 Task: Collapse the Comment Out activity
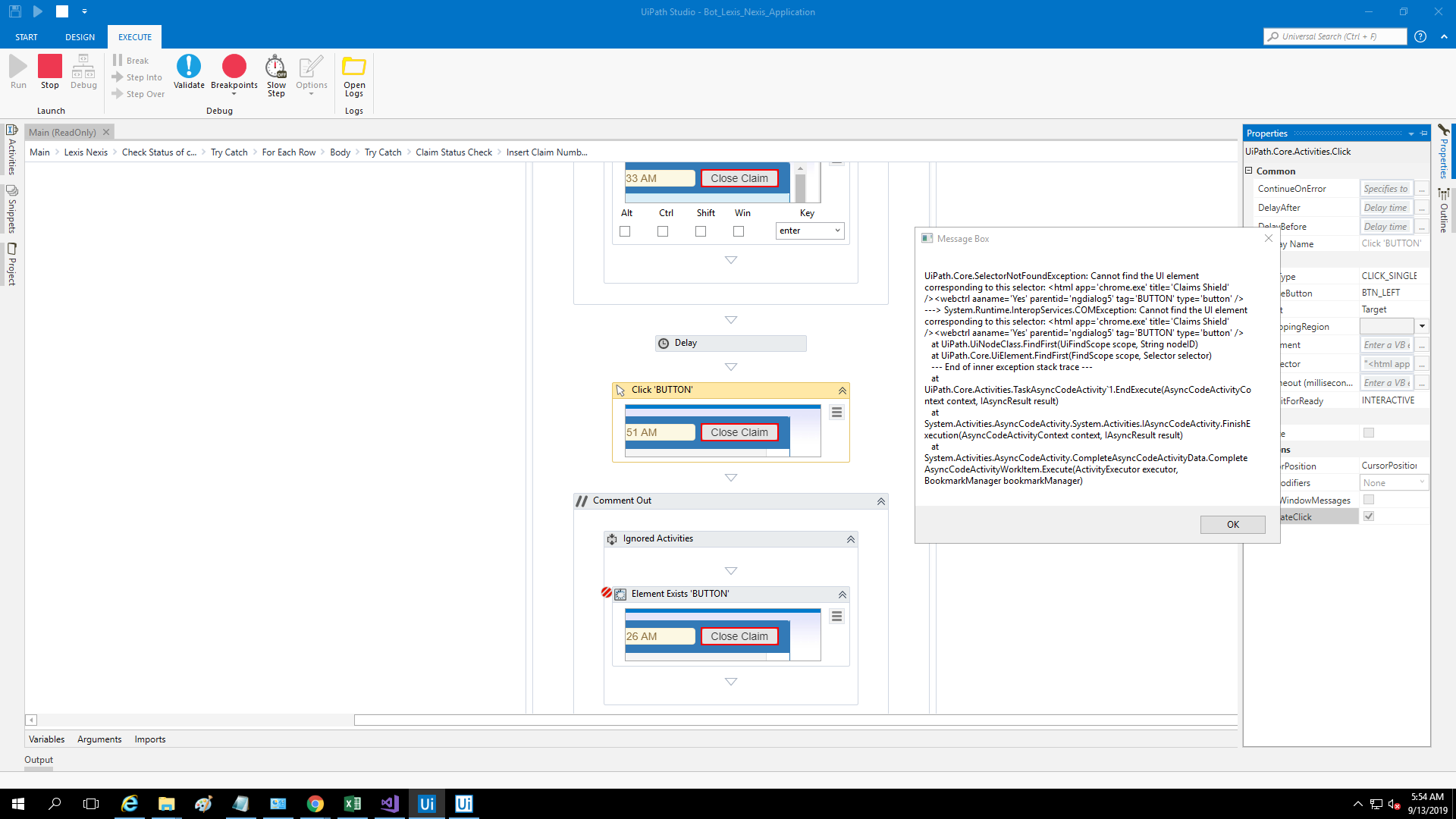(x=880, y=501)
